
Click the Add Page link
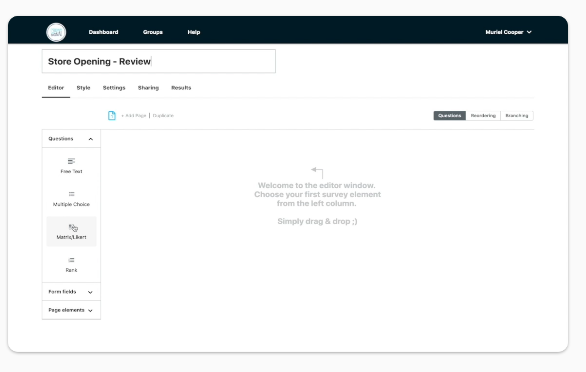coord(134,116)
